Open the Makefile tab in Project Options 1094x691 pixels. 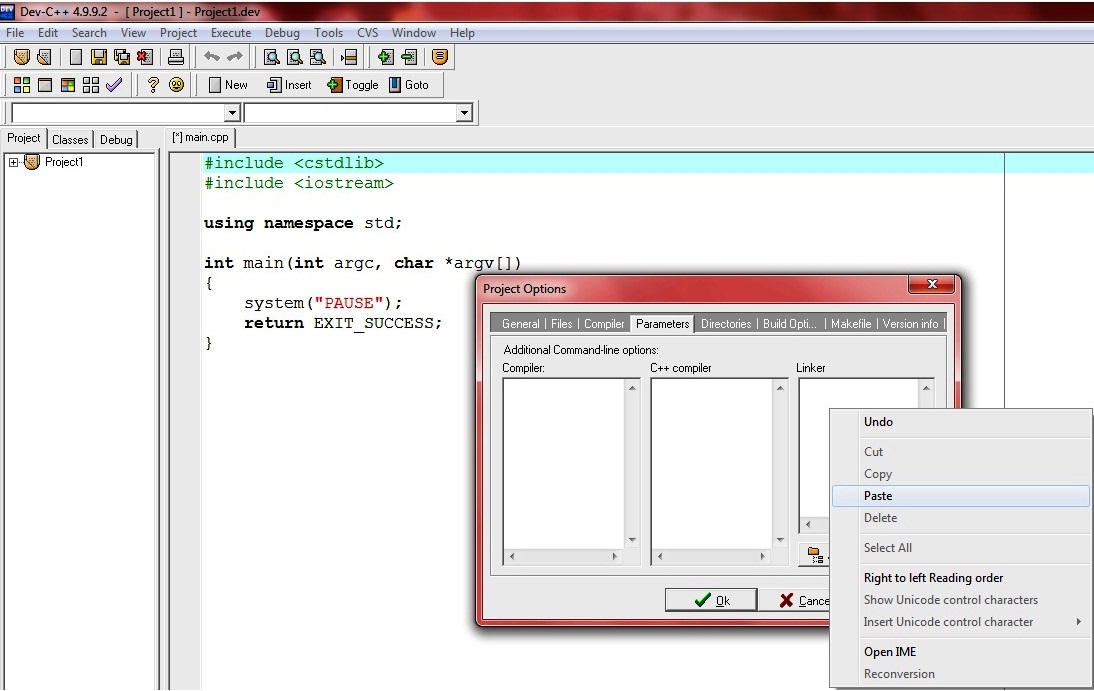[x=851, y=324]
